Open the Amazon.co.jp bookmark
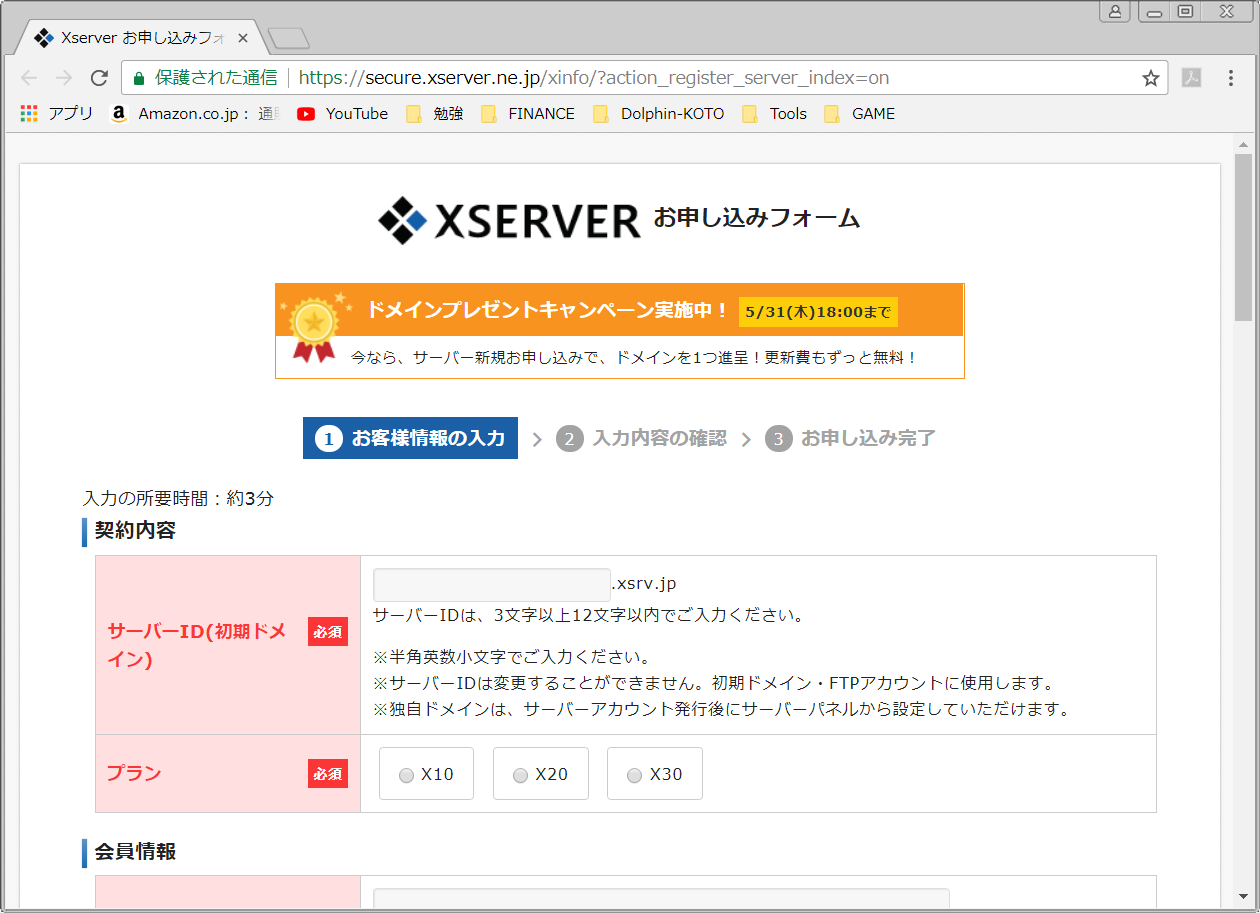The image size is (1260, 913). (x=195, y=114)
